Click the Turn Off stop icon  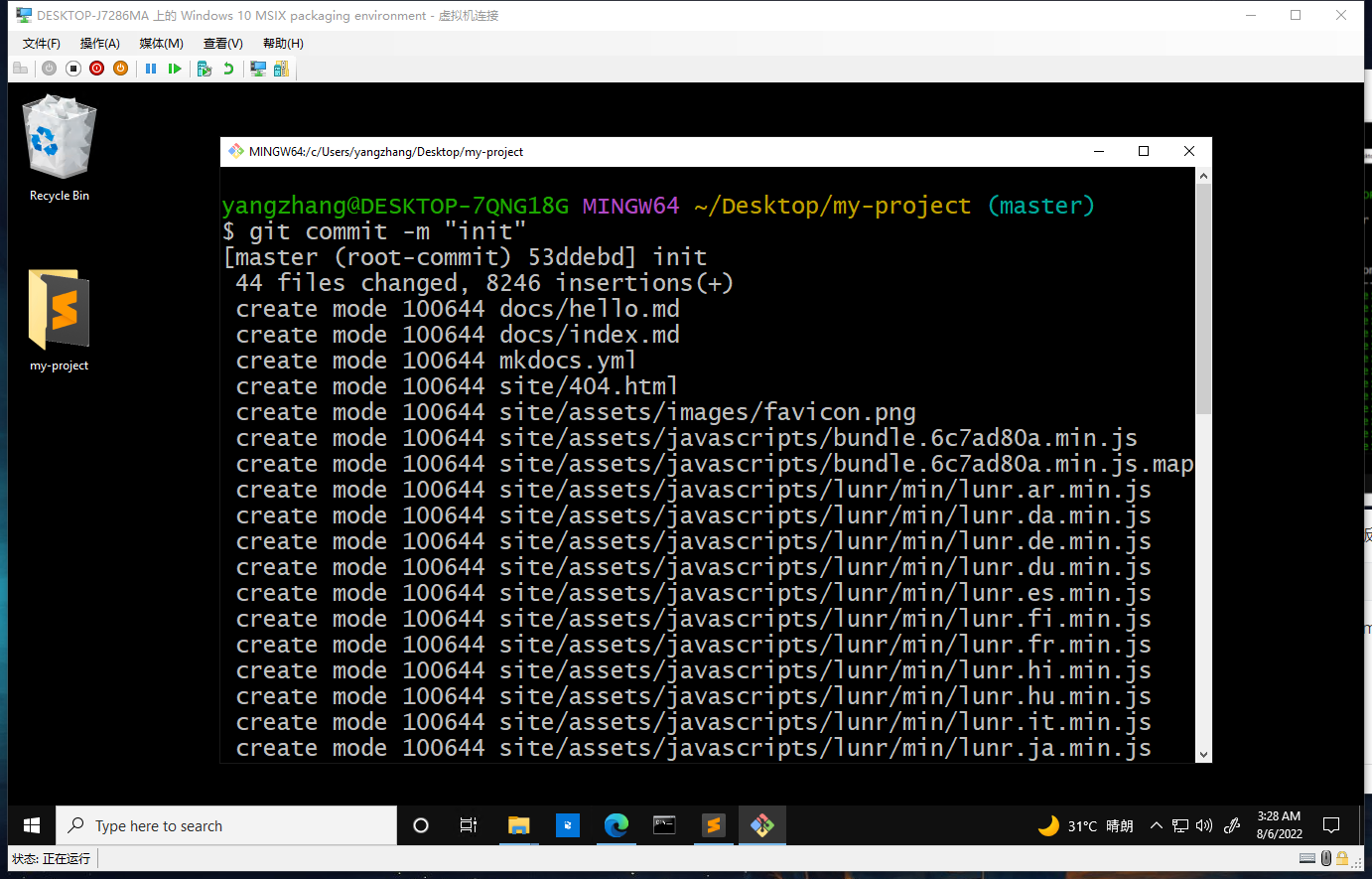[x=72, y=69]
